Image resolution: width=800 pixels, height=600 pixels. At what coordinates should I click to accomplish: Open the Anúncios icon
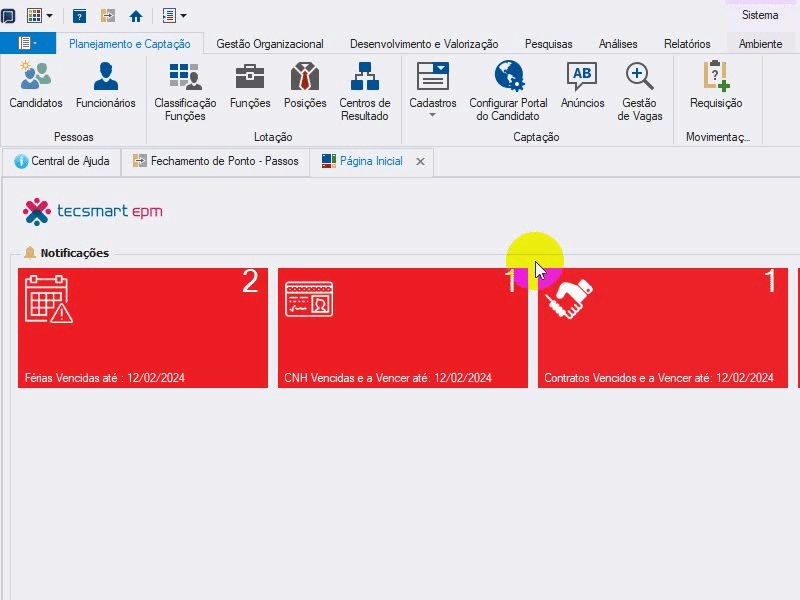click(582, 85)
